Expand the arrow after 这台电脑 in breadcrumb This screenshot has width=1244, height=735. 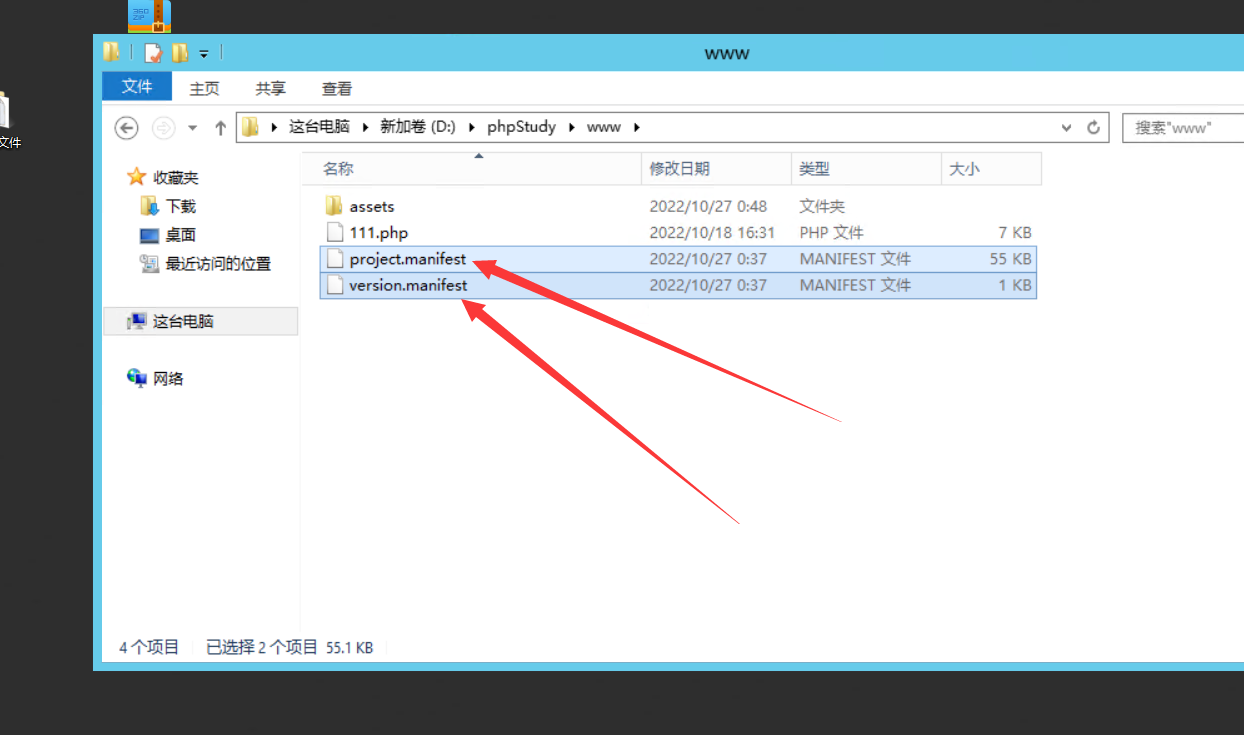pyautogui.click(x=366, y=127)
